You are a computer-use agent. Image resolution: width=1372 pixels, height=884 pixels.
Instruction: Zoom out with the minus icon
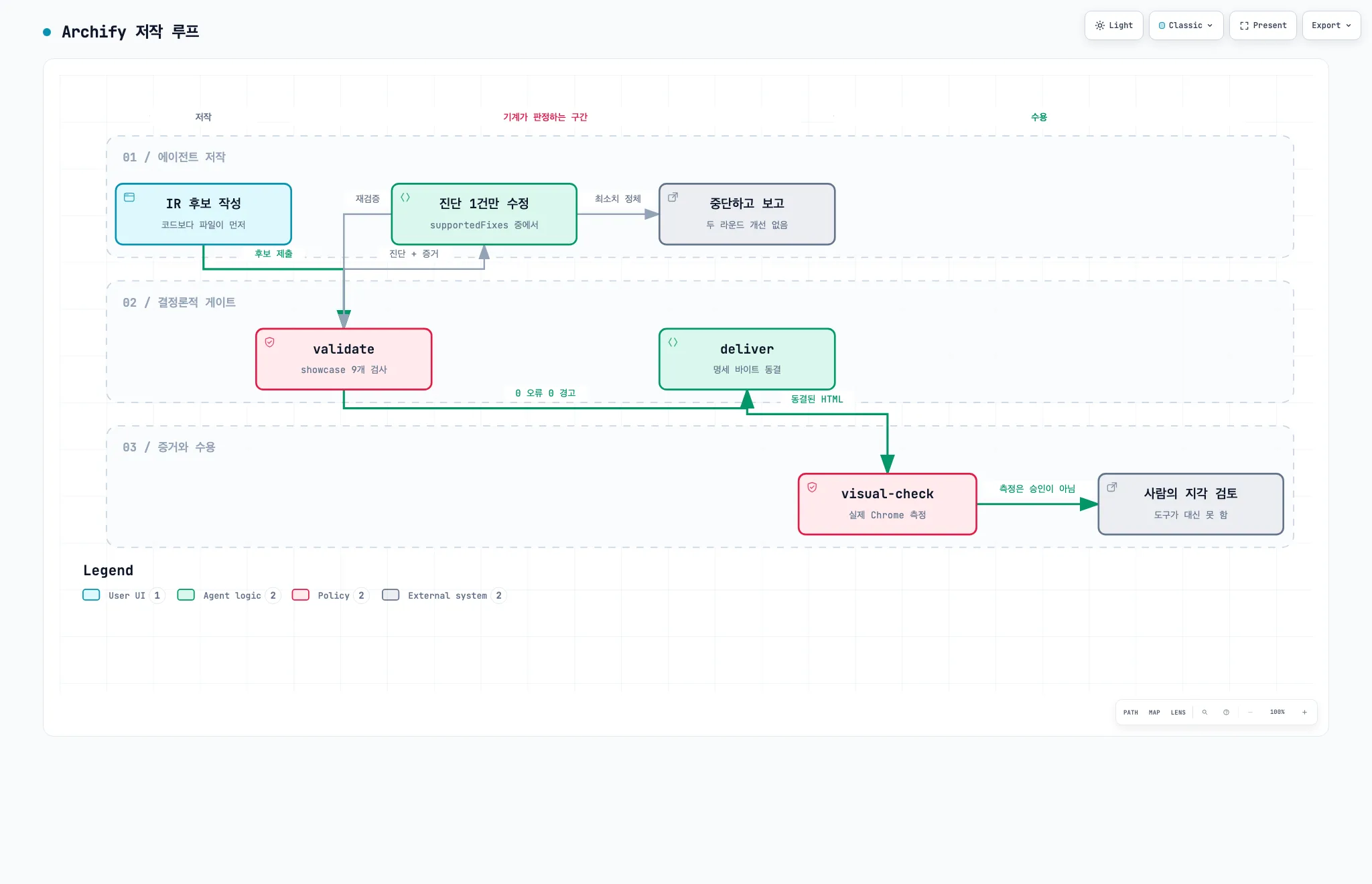click(x=1250, y=712)
